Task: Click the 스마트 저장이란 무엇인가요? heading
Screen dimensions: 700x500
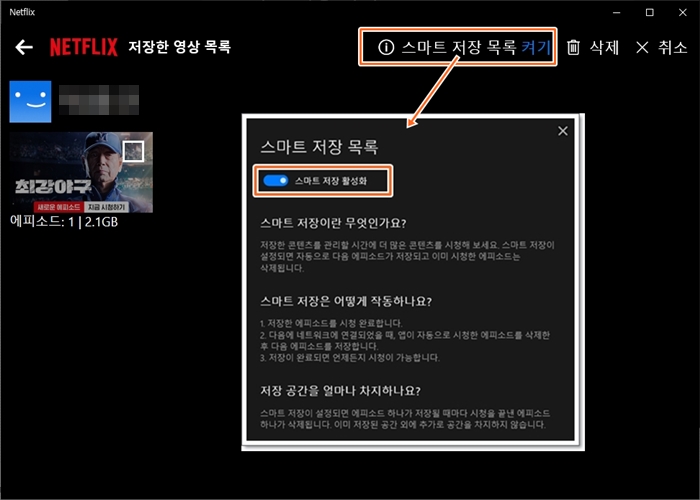Action: [333, 223]
